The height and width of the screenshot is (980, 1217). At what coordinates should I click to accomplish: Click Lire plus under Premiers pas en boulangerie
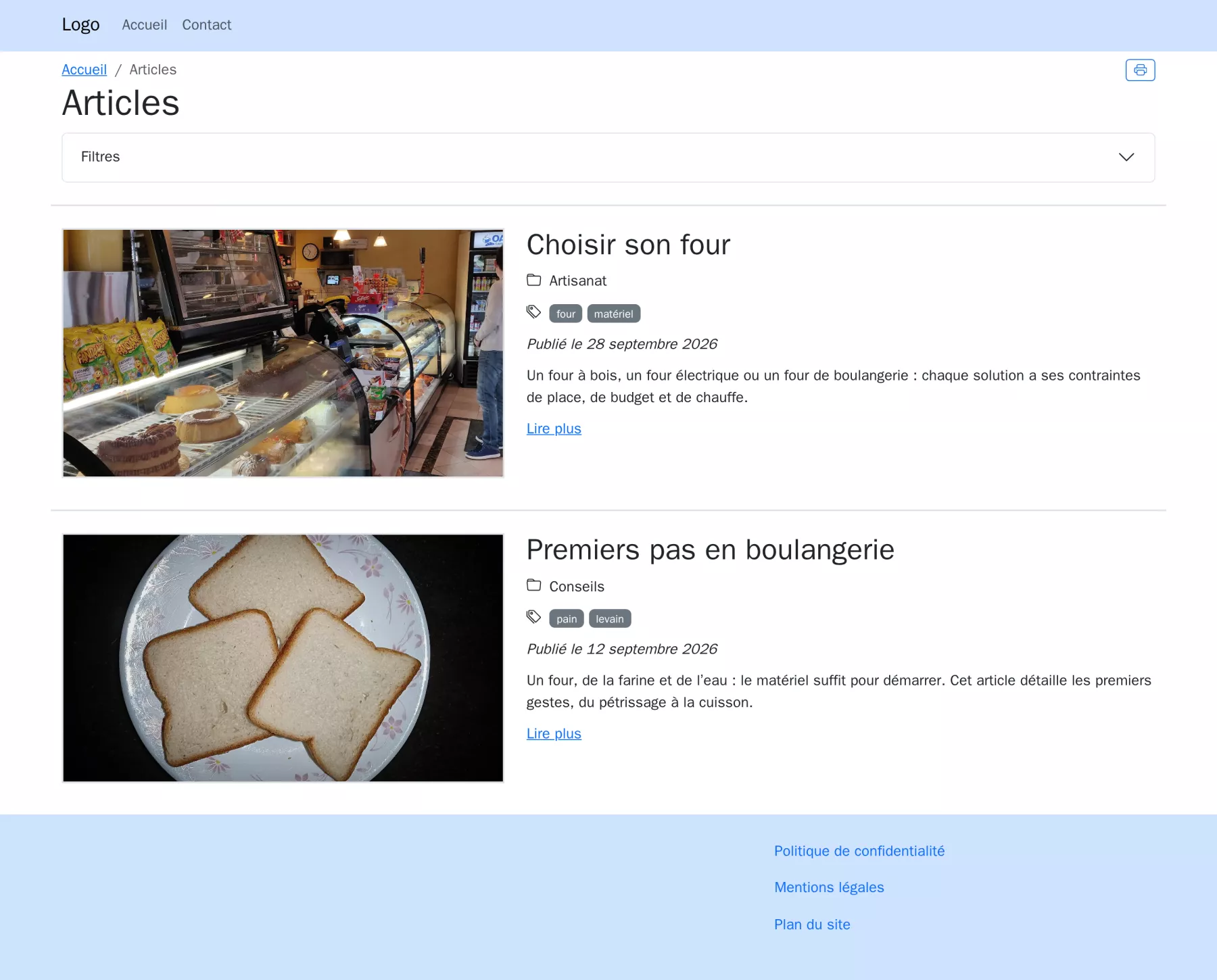coord(554,733)
